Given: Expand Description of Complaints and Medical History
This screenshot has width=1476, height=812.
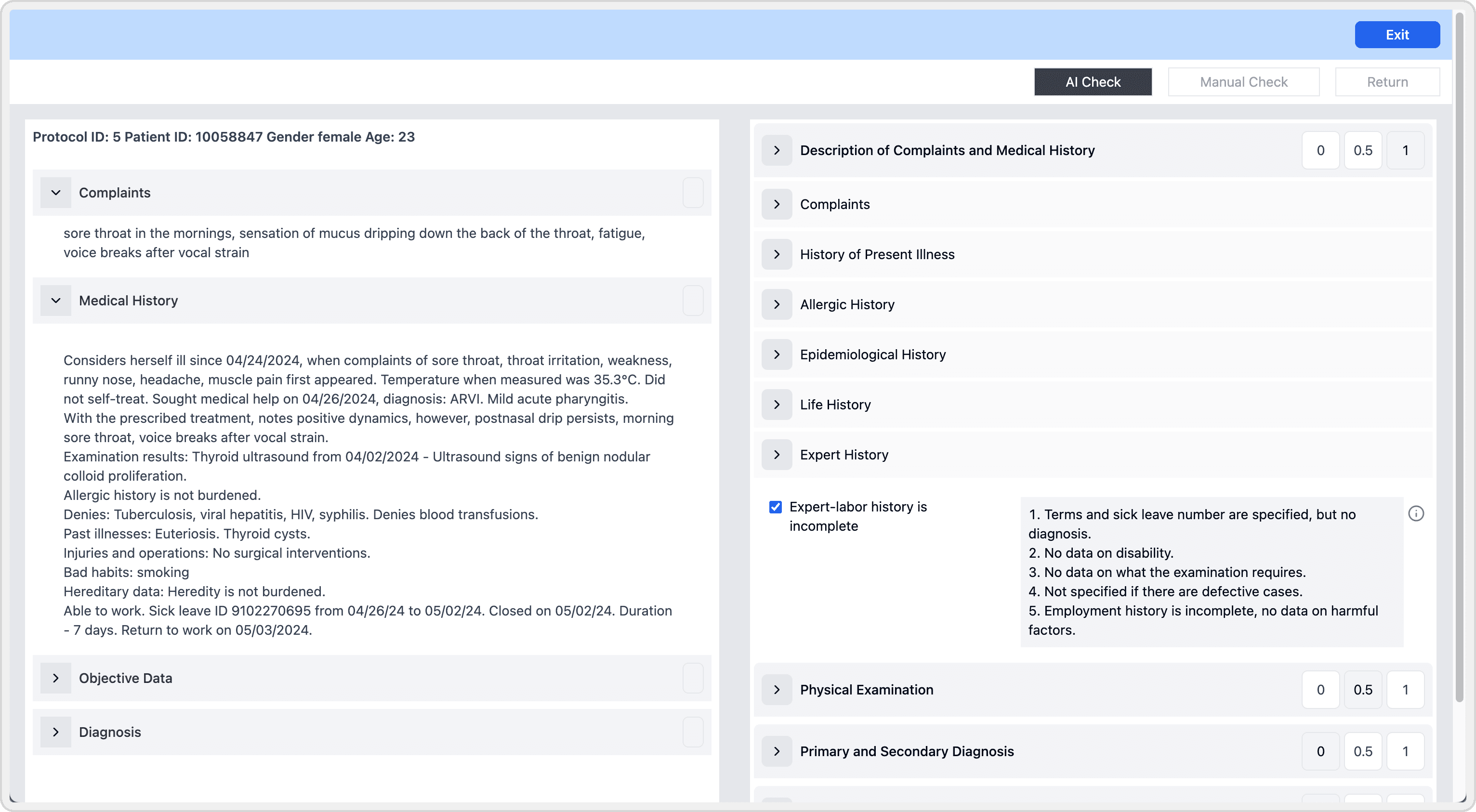Looking at the screenshot, I should [777, 150].
